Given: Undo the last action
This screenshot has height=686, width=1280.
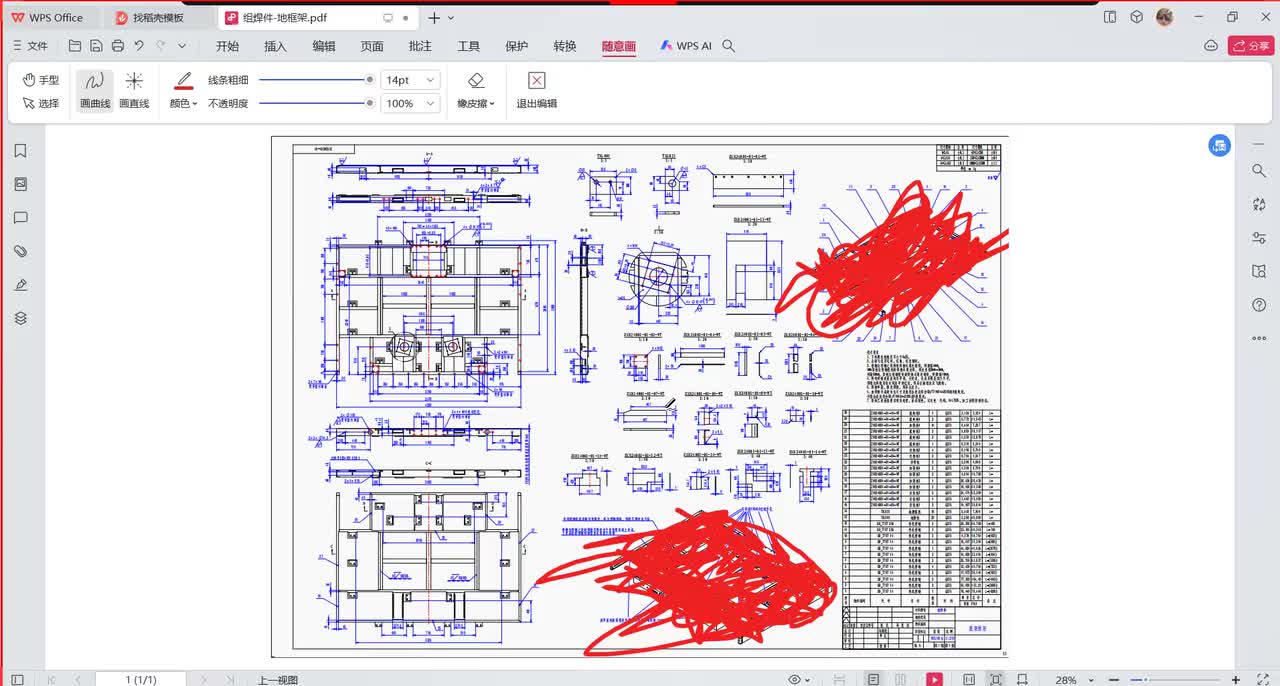Looking at the screenshot, I should click(x=139, y=46).
